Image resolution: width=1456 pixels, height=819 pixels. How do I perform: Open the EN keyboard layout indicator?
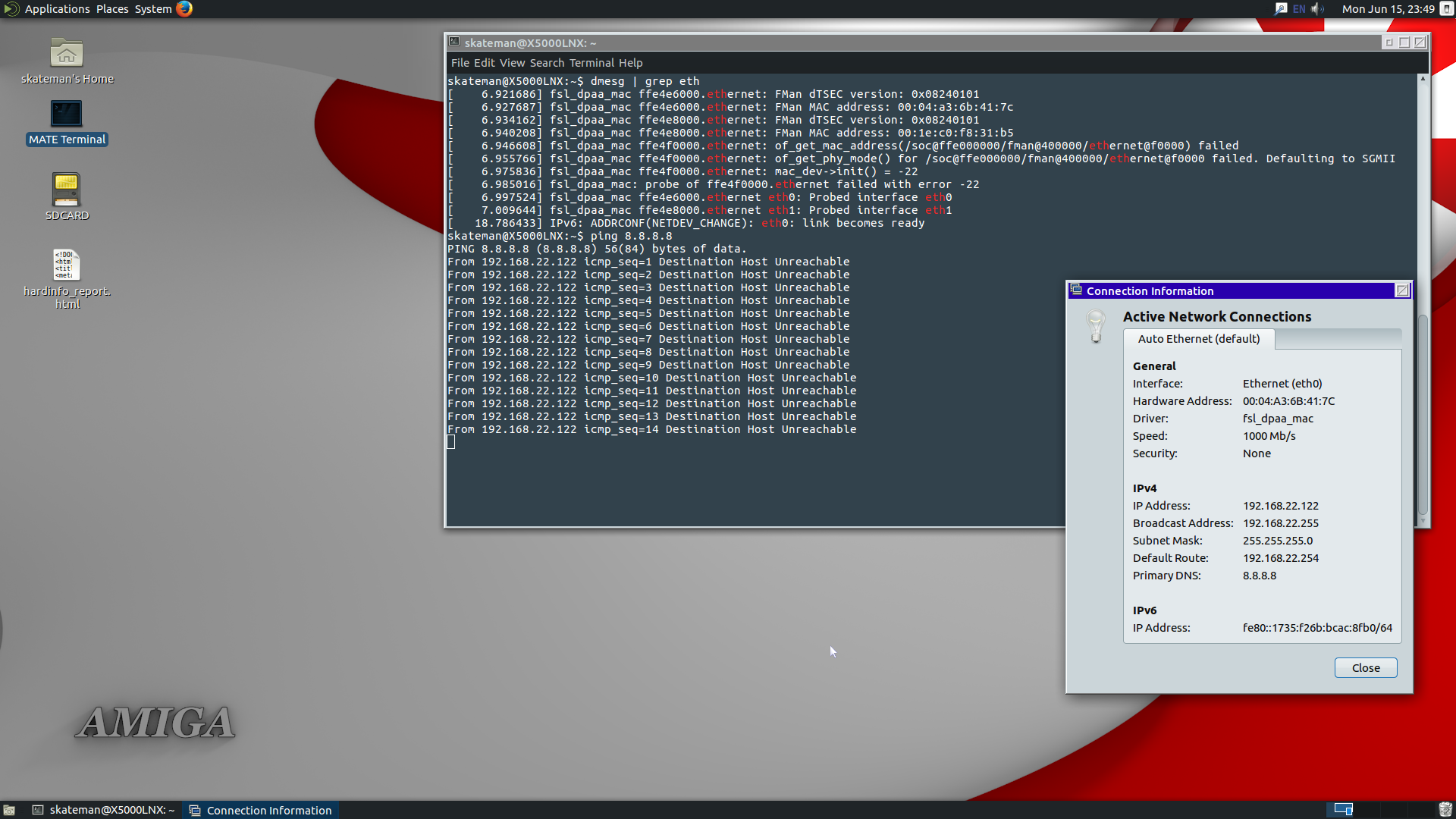coord(1299,9)
